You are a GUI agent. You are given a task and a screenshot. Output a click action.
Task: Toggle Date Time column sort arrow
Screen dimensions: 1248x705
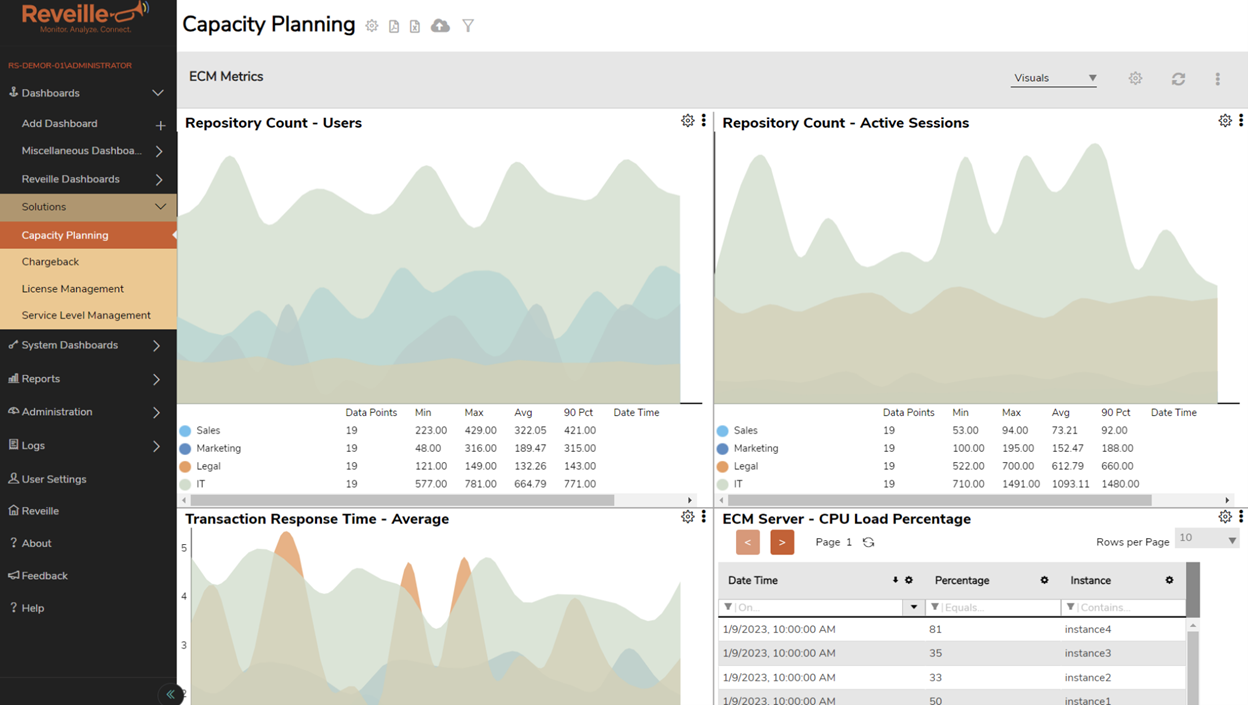[x=895, y=580]
